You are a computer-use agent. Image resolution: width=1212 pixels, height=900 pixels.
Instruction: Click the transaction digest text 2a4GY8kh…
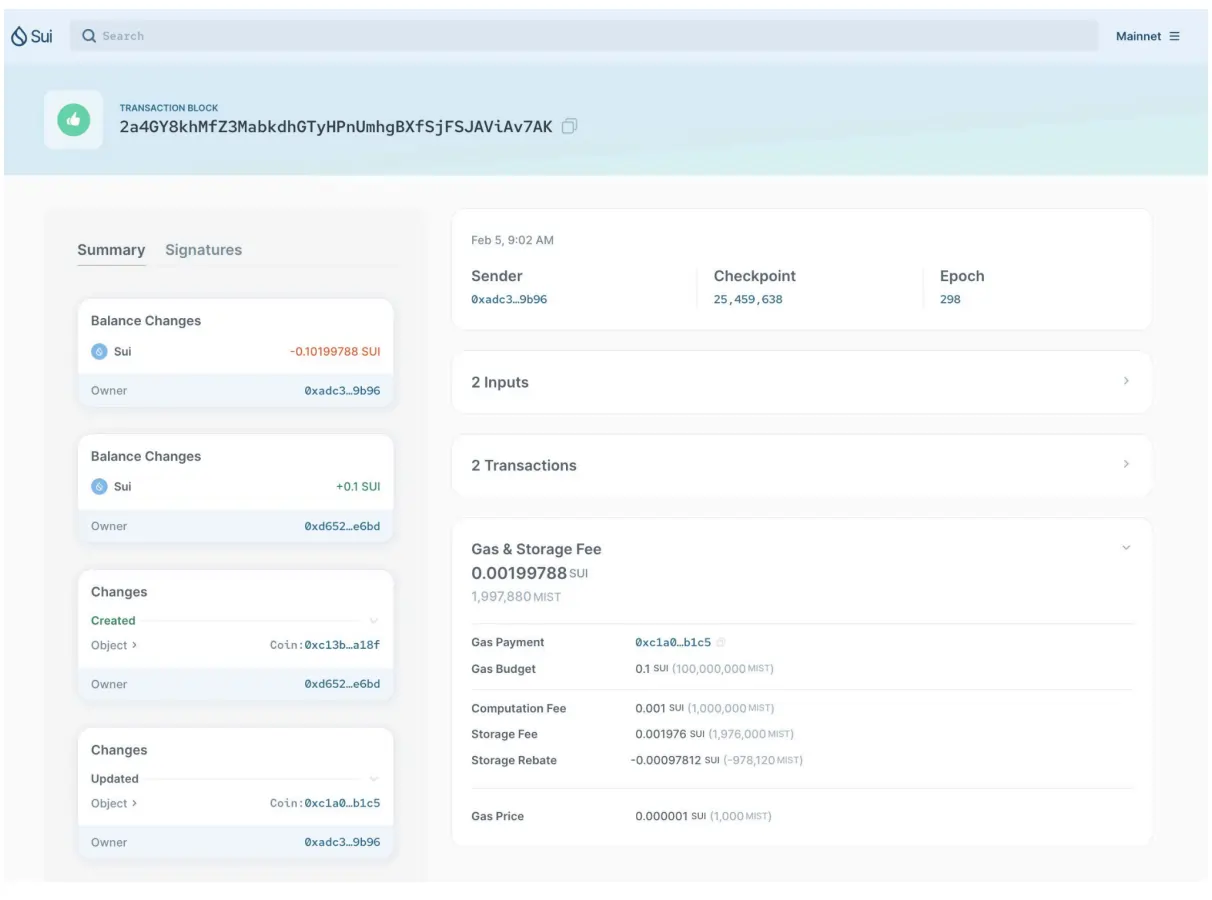point(336,127)
